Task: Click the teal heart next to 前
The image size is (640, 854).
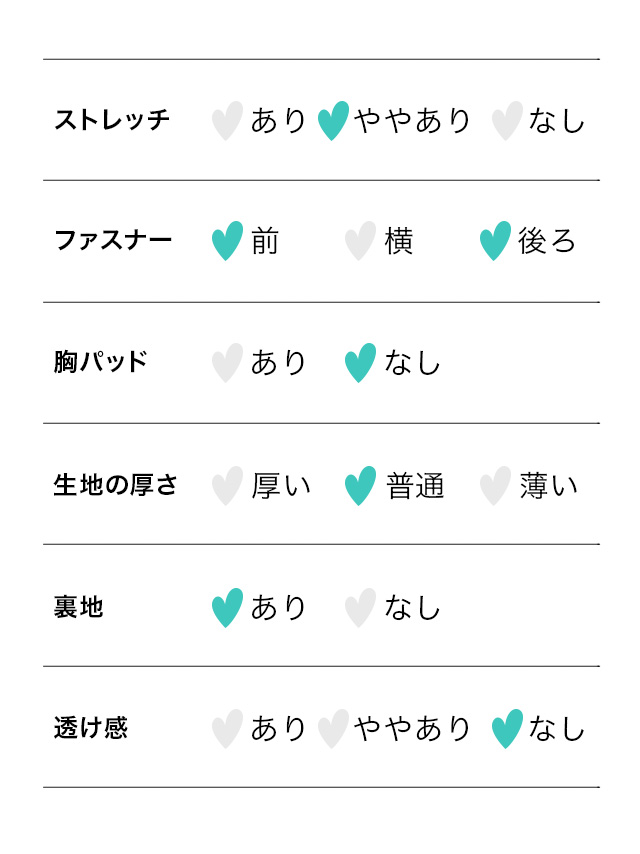Action: point(227,241)
